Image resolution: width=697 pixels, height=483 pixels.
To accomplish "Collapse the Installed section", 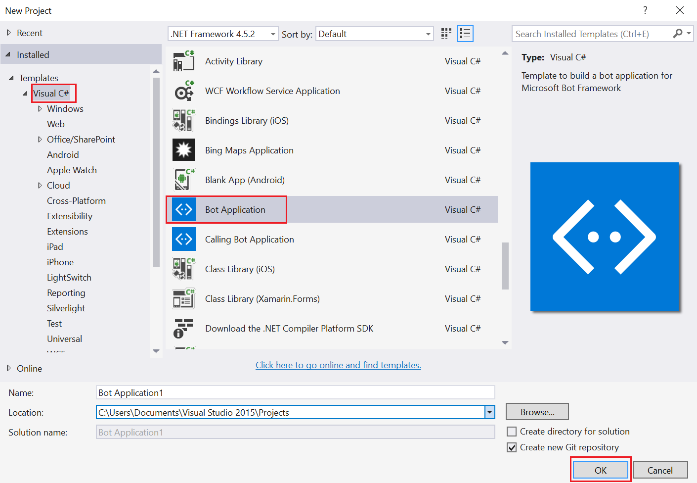I will (8, 55).
